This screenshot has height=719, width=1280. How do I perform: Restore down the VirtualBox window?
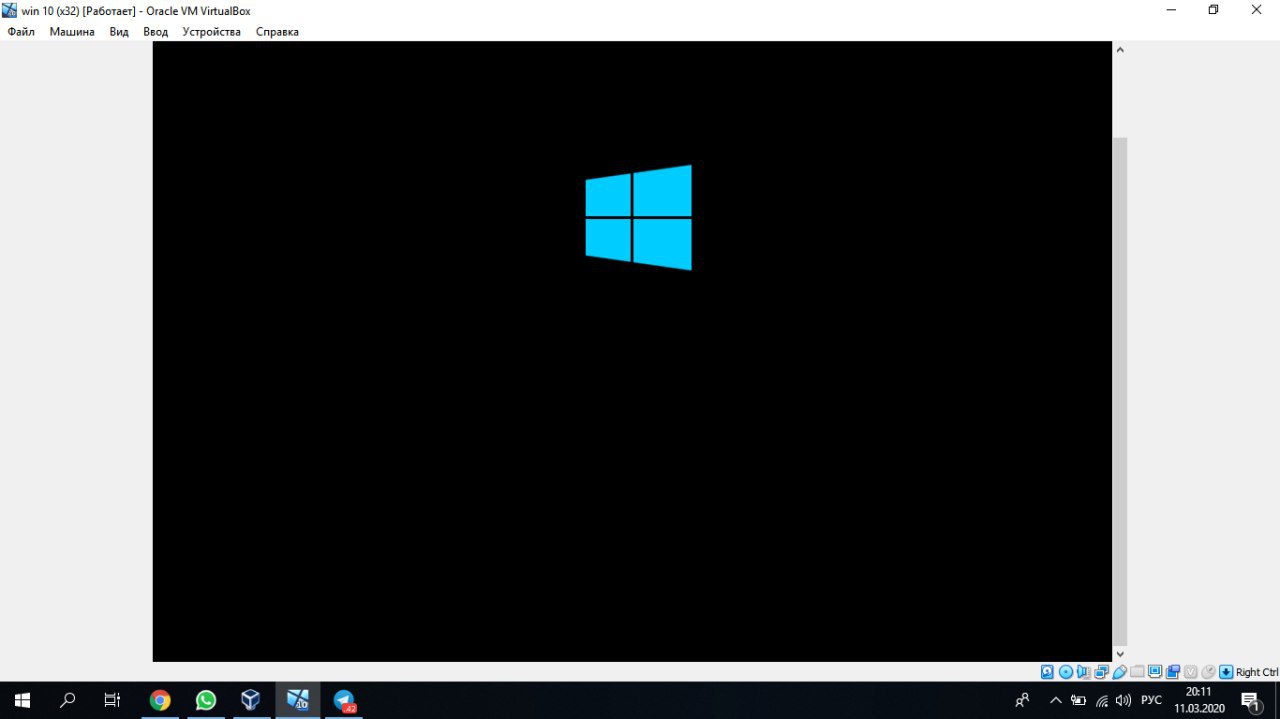point(1213,10)
